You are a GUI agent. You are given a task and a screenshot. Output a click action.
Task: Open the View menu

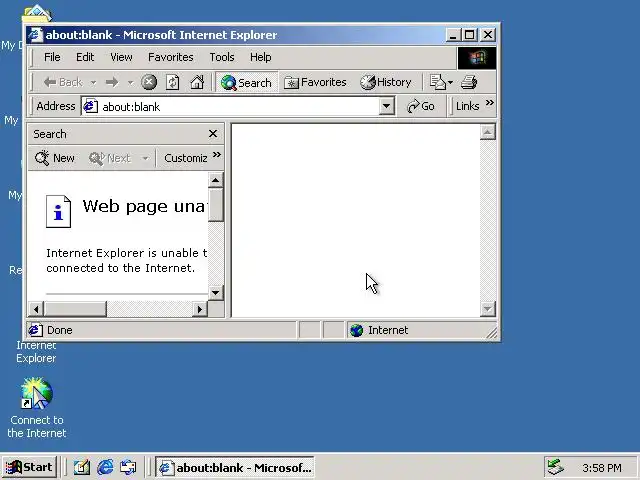pyautogui.click(x=121, y=57)
